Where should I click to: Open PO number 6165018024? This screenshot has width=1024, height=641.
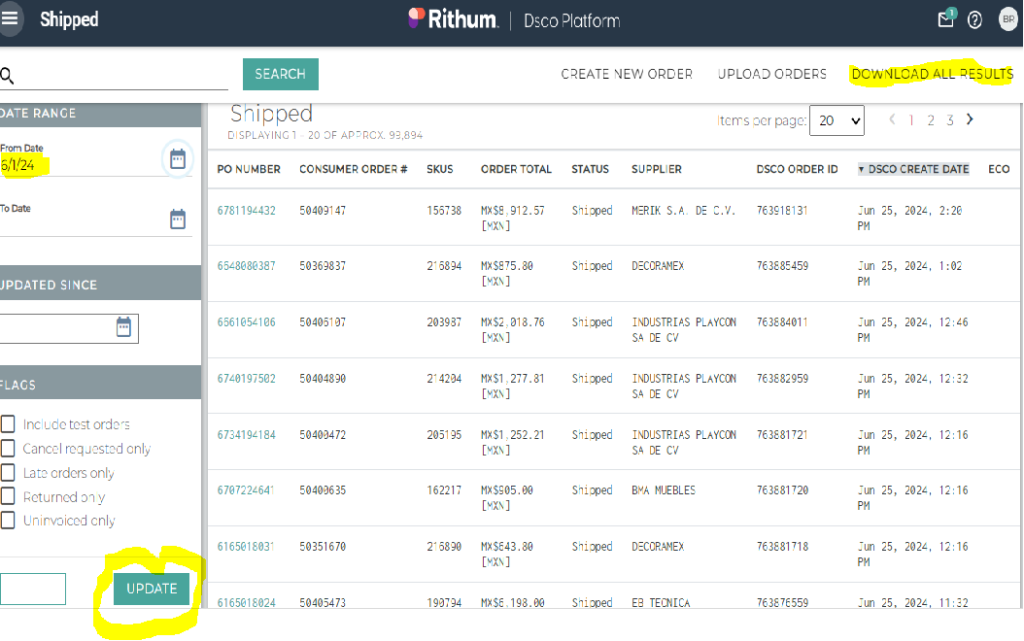(x=246, y=602)
